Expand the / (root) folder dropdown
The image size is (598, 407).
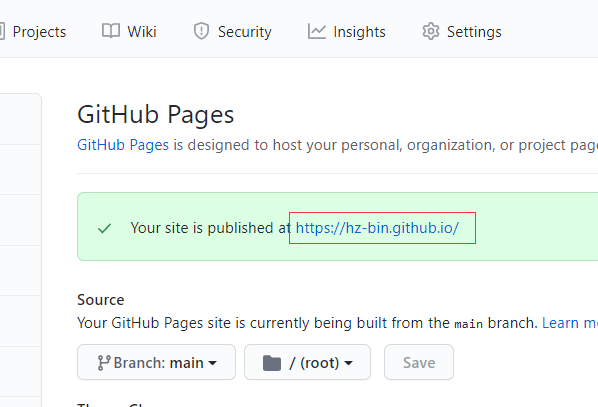[x=307, y=362]
